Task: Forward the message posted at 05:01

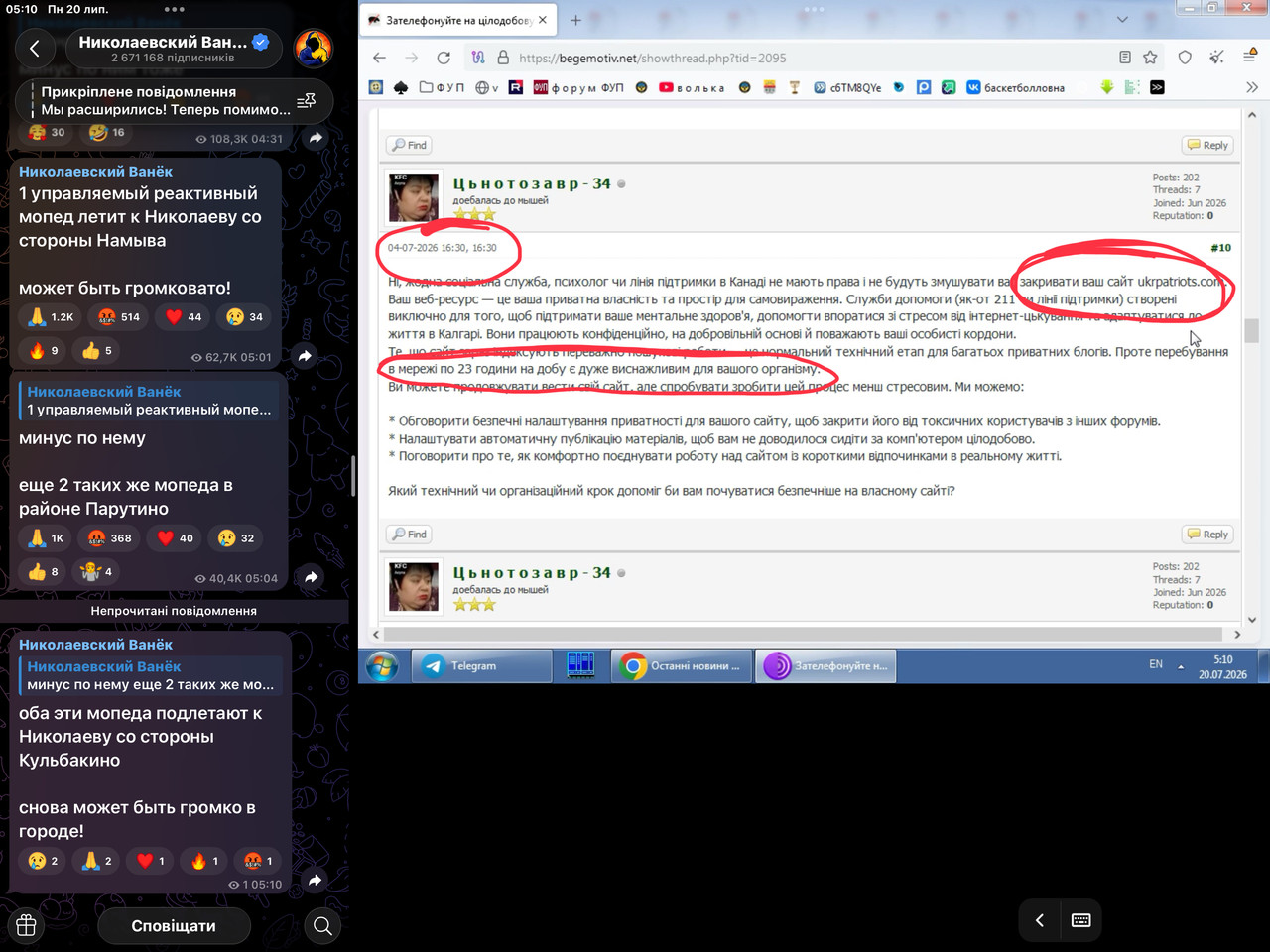Action: [x=305, y=356]
